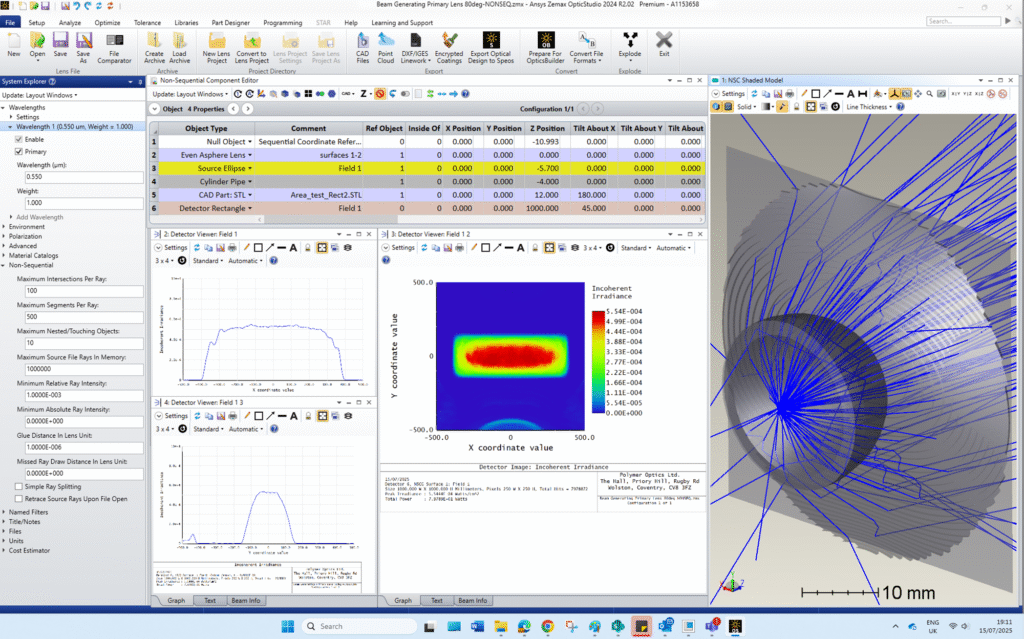Click Export Optical Design to Speos
The width and height of the screenshot is (1024, 639).
click(x=490, y=49)
